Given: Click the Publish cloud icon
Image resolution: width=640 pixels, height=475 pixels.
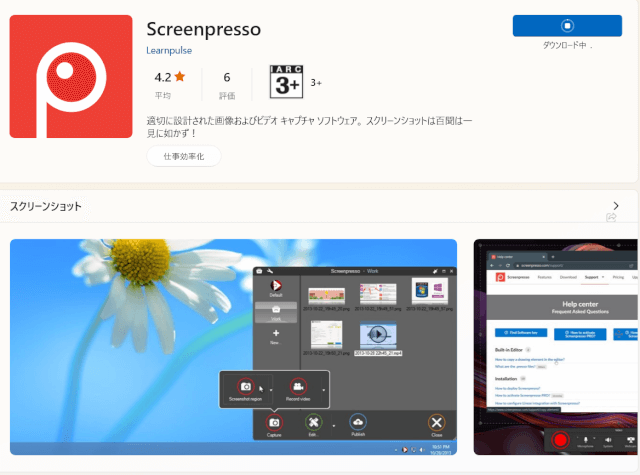Looking at the screenshot, I should [358, 422].
